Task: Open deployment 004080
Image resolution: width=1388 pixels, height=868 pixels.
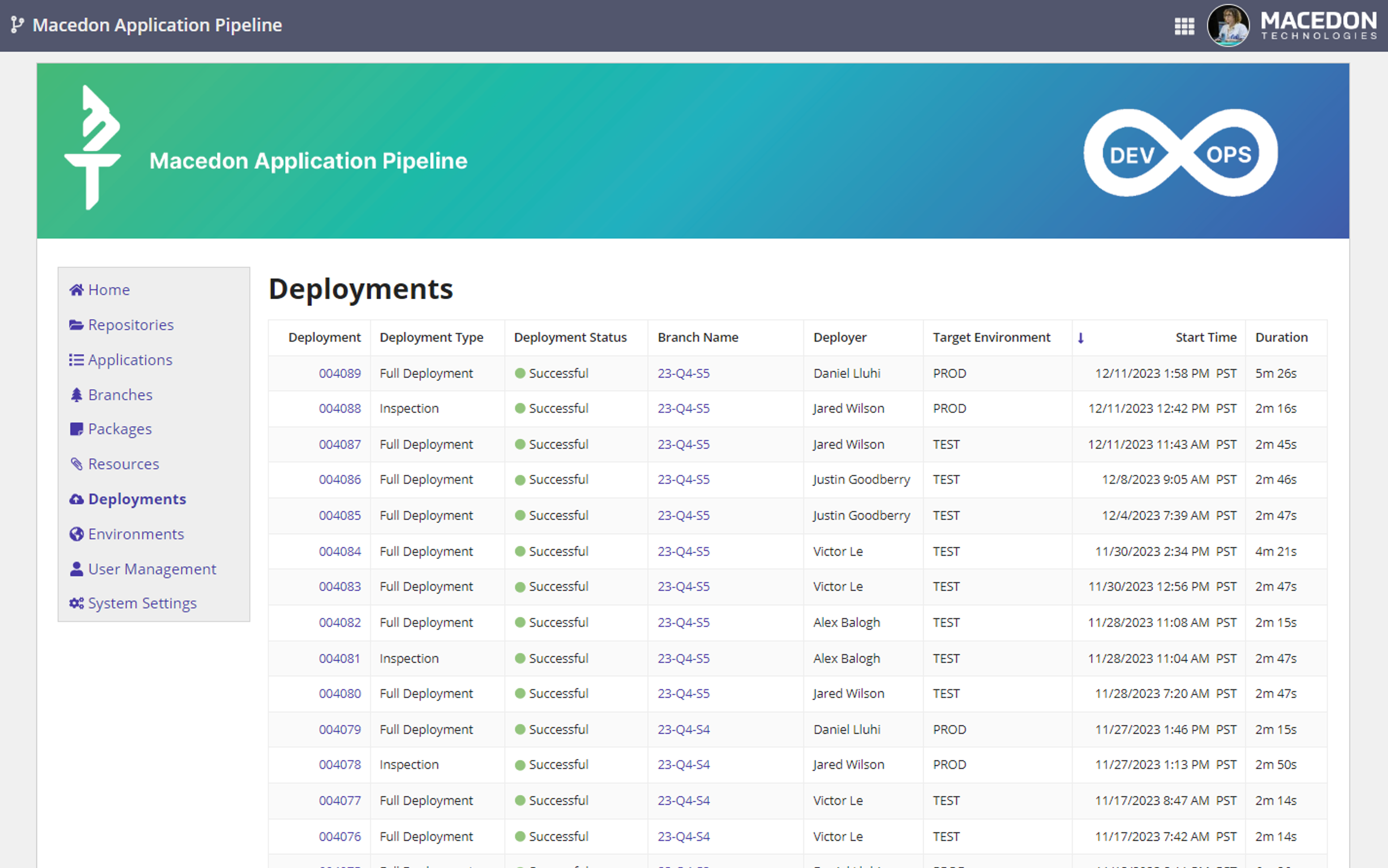Action: point(340,694)
